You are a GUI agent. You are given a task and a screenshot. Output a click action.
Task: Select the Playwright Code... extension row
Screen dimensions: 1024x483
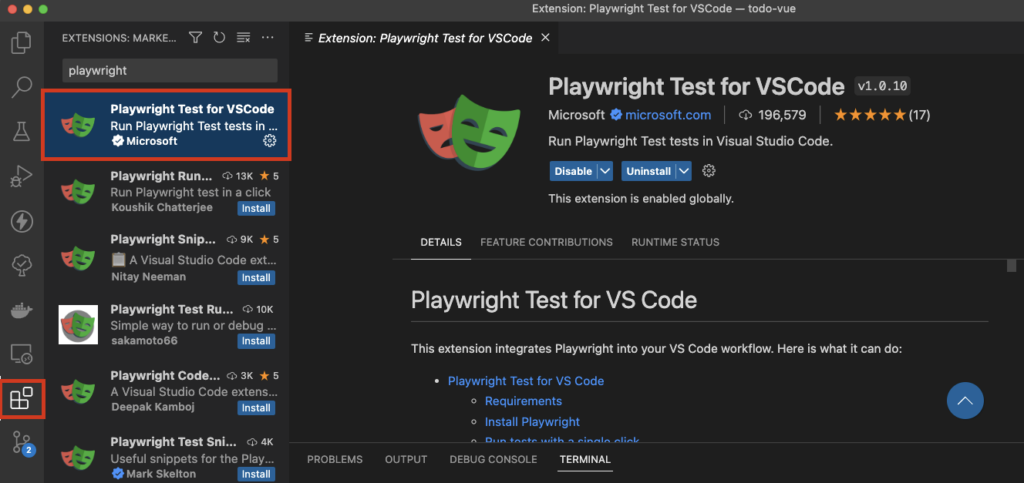(x=167, y=391)
